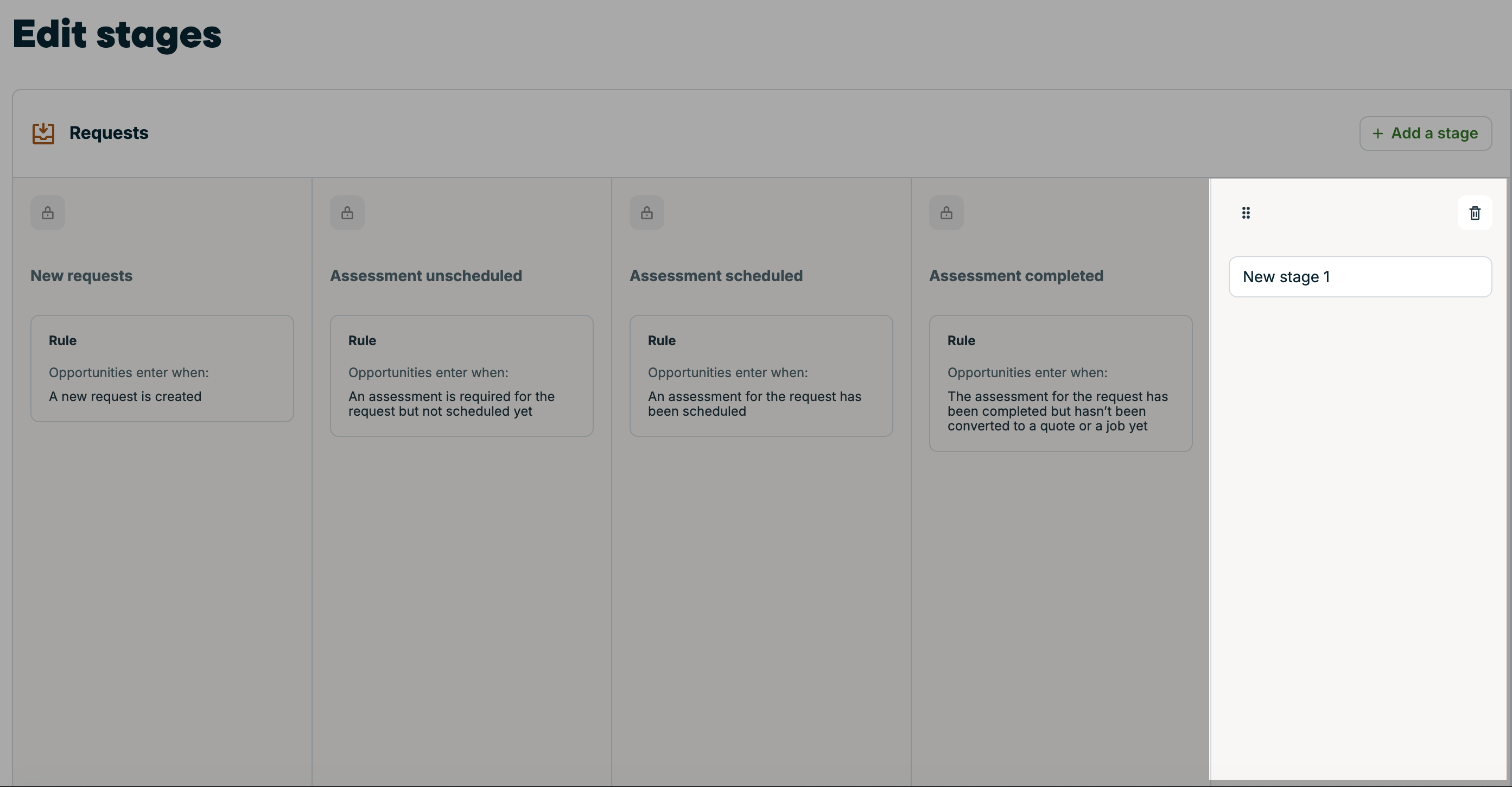This screenshot has width=1512, height=787.
Task: Click the New requests stage heading
Action: 81,276
